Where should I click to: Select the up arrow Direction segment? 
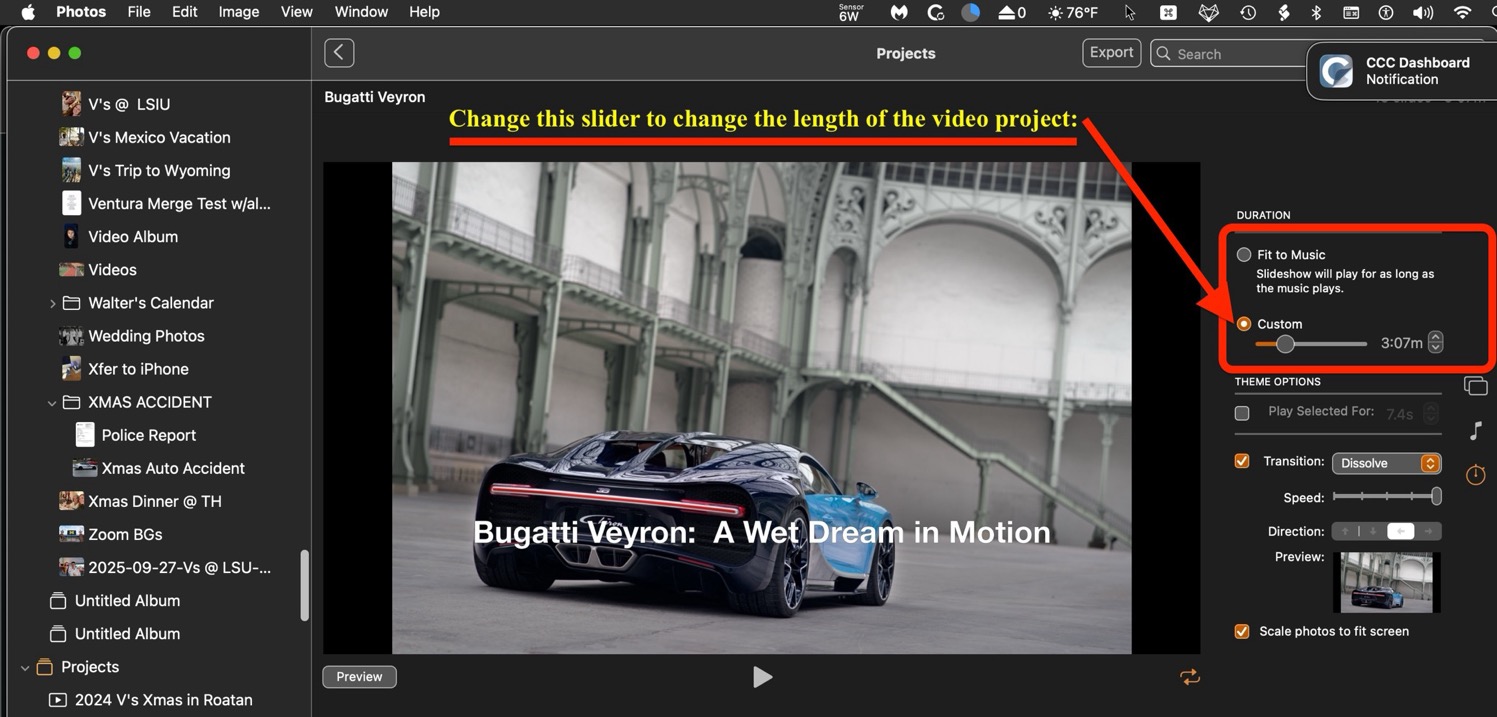tap(1345, 531)
